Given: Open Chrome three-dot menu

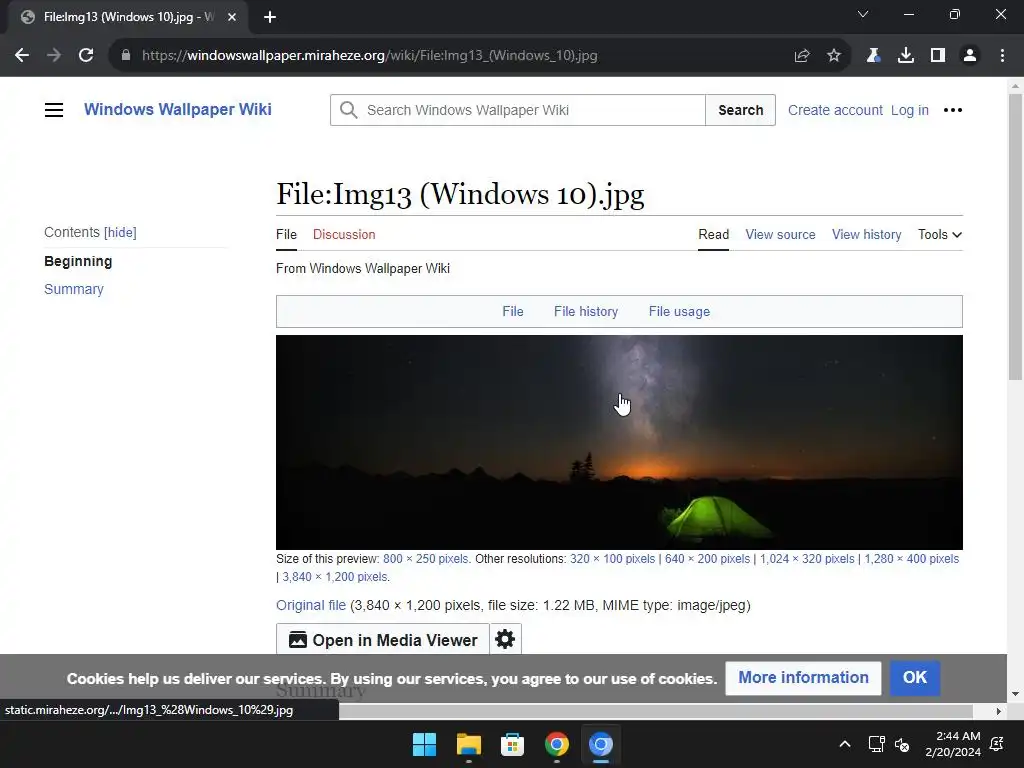Looking at the screenshot, I should 1002,56.
